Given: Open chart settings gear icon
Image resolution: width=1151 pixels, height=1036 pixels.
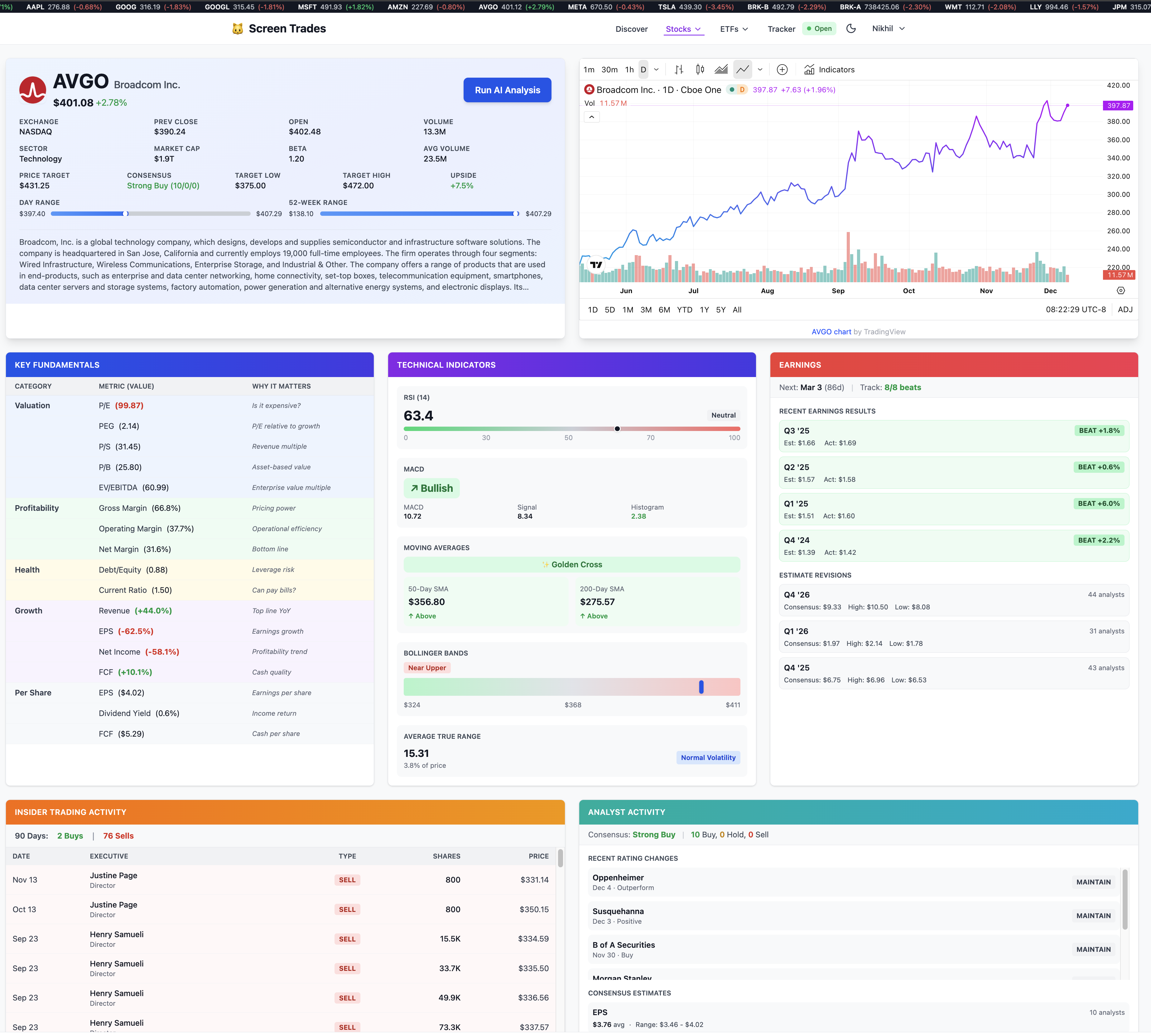Looking at the screenshot, I should click(1121, 290).
